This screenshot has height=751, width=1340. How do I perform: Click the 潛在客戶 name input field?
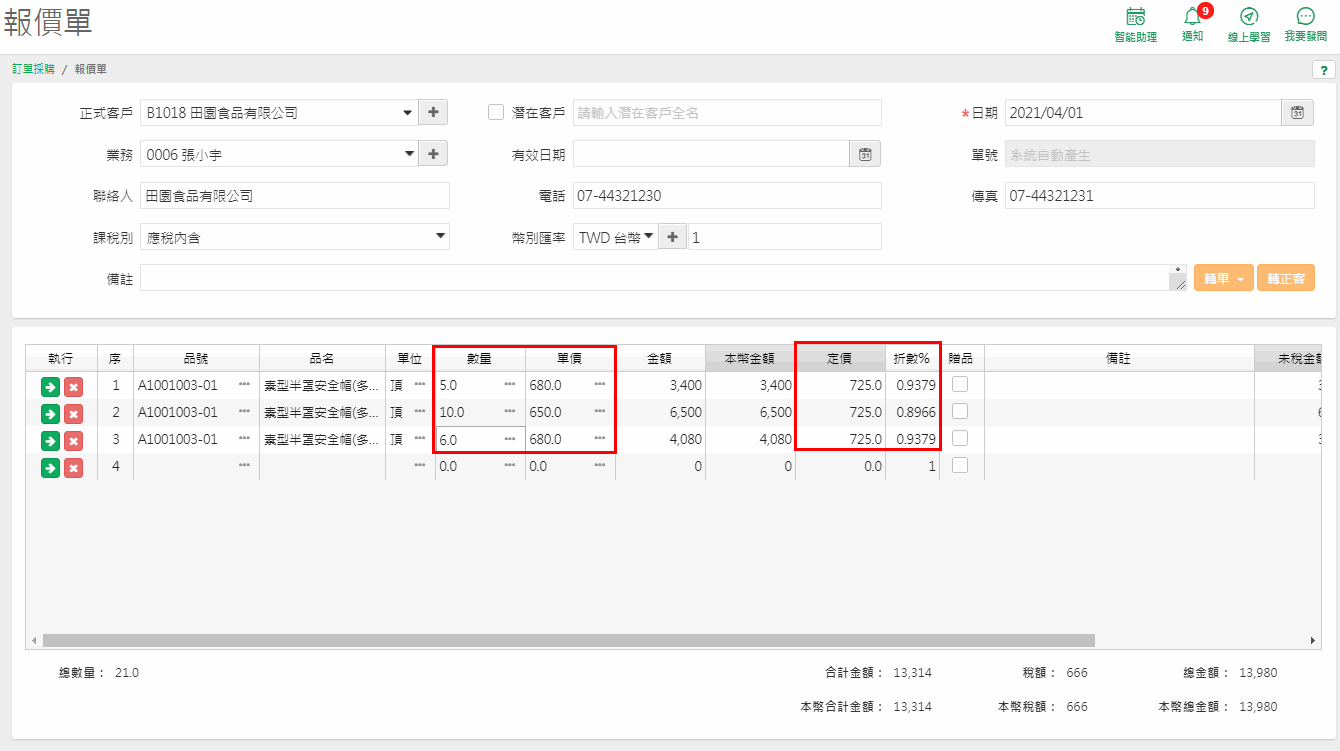click(727, 113)
